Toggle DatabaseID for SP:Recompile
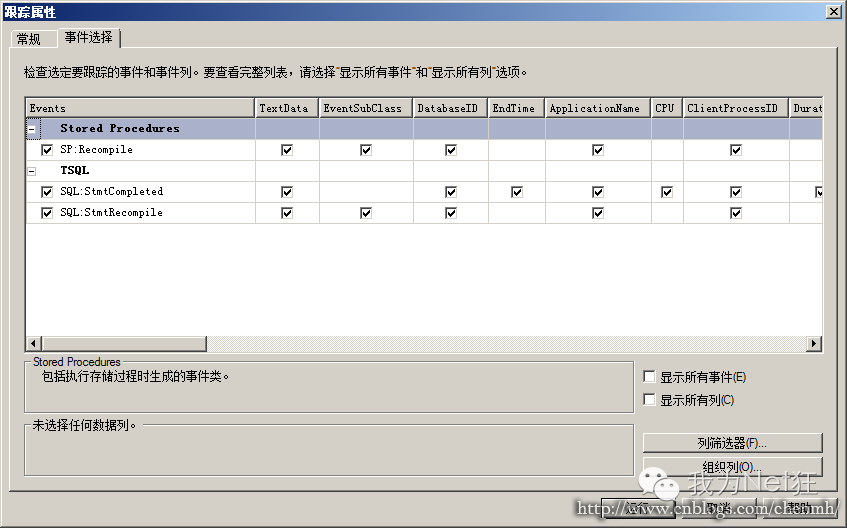 [x=451, y=150]
